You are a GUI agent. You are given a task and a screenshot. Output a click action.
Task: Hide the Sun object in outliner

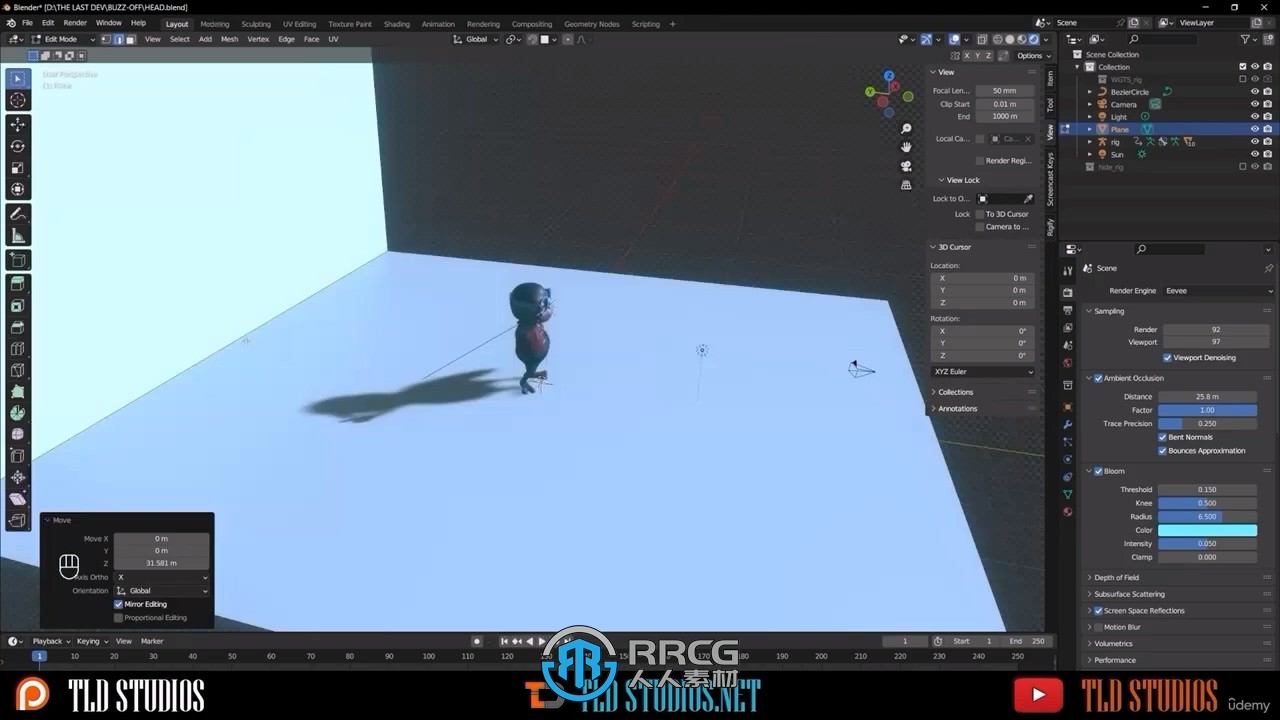pyautogui.click(x=1254, y=154)
